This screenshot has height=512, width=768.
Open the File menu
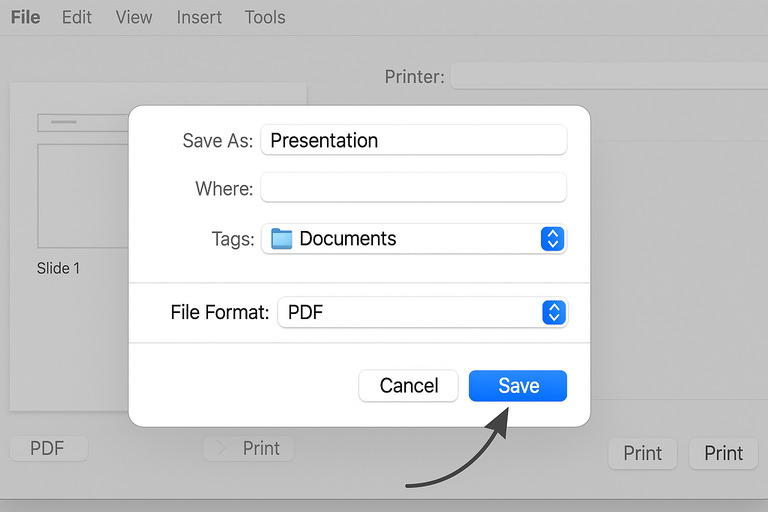click(x=25, y=17)
